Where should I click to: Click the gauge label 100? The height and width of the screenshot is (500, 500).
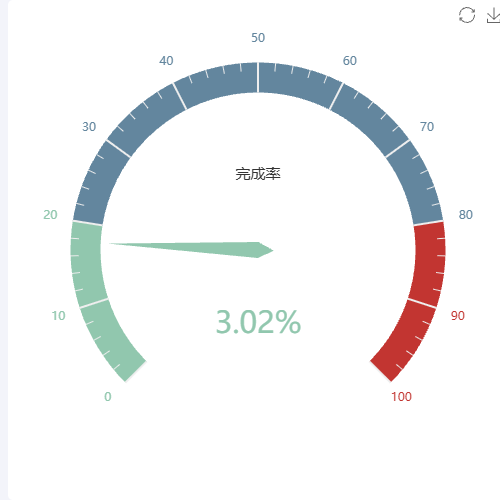pyautogui.click(x=401, y=397)
